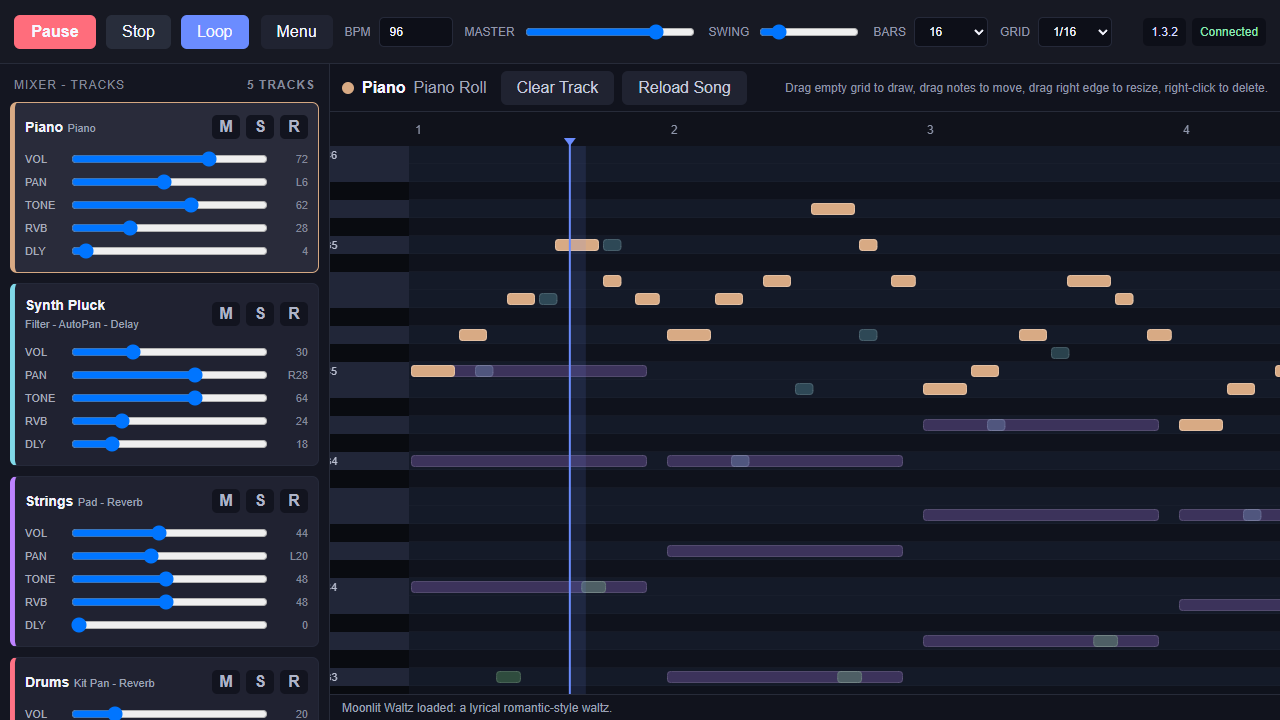
Task: Arm record on the Strings track
Action: [x=294, y=500]
